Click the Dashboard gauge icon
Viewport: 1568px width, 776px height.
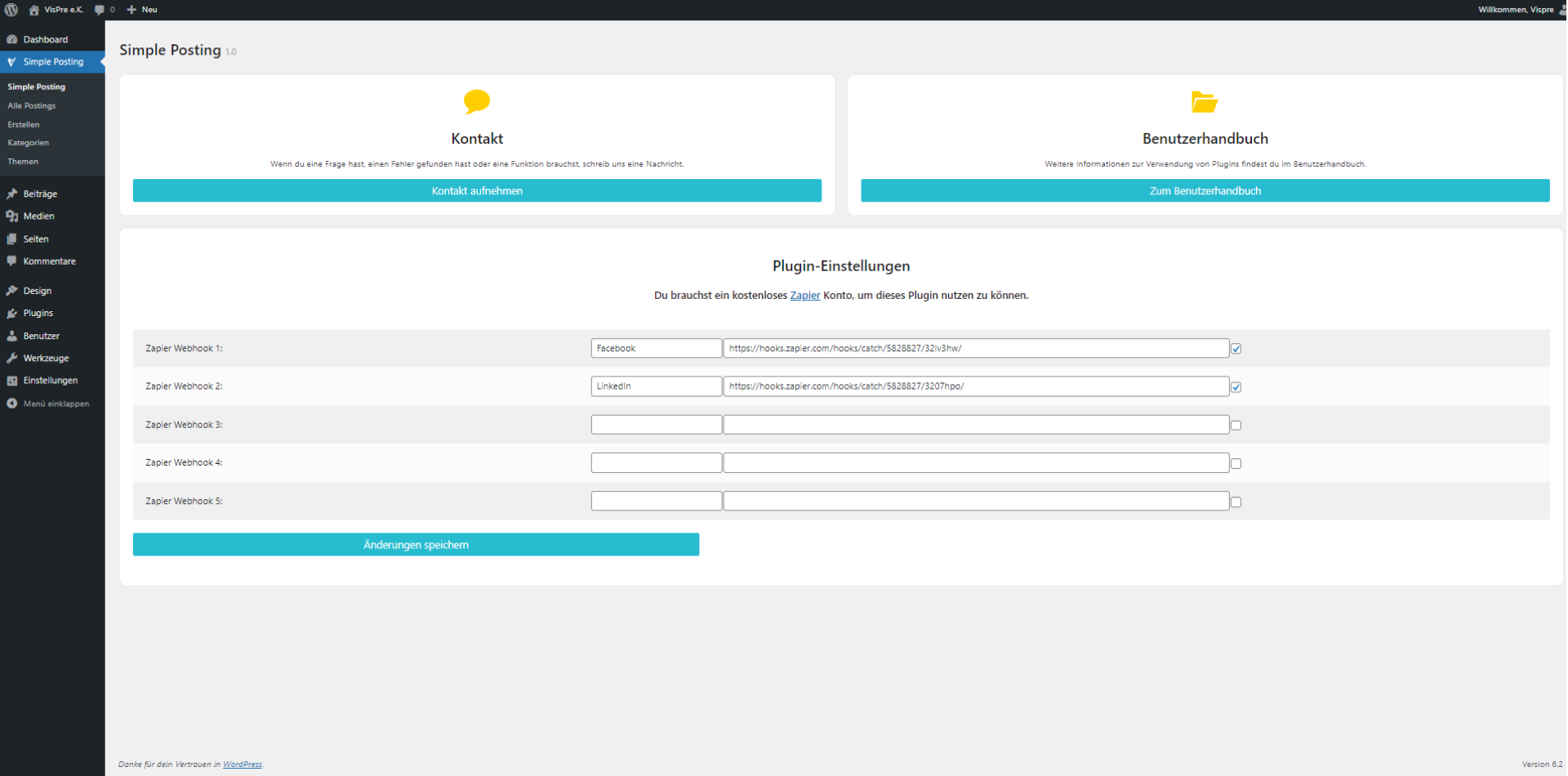coord(12,39)
